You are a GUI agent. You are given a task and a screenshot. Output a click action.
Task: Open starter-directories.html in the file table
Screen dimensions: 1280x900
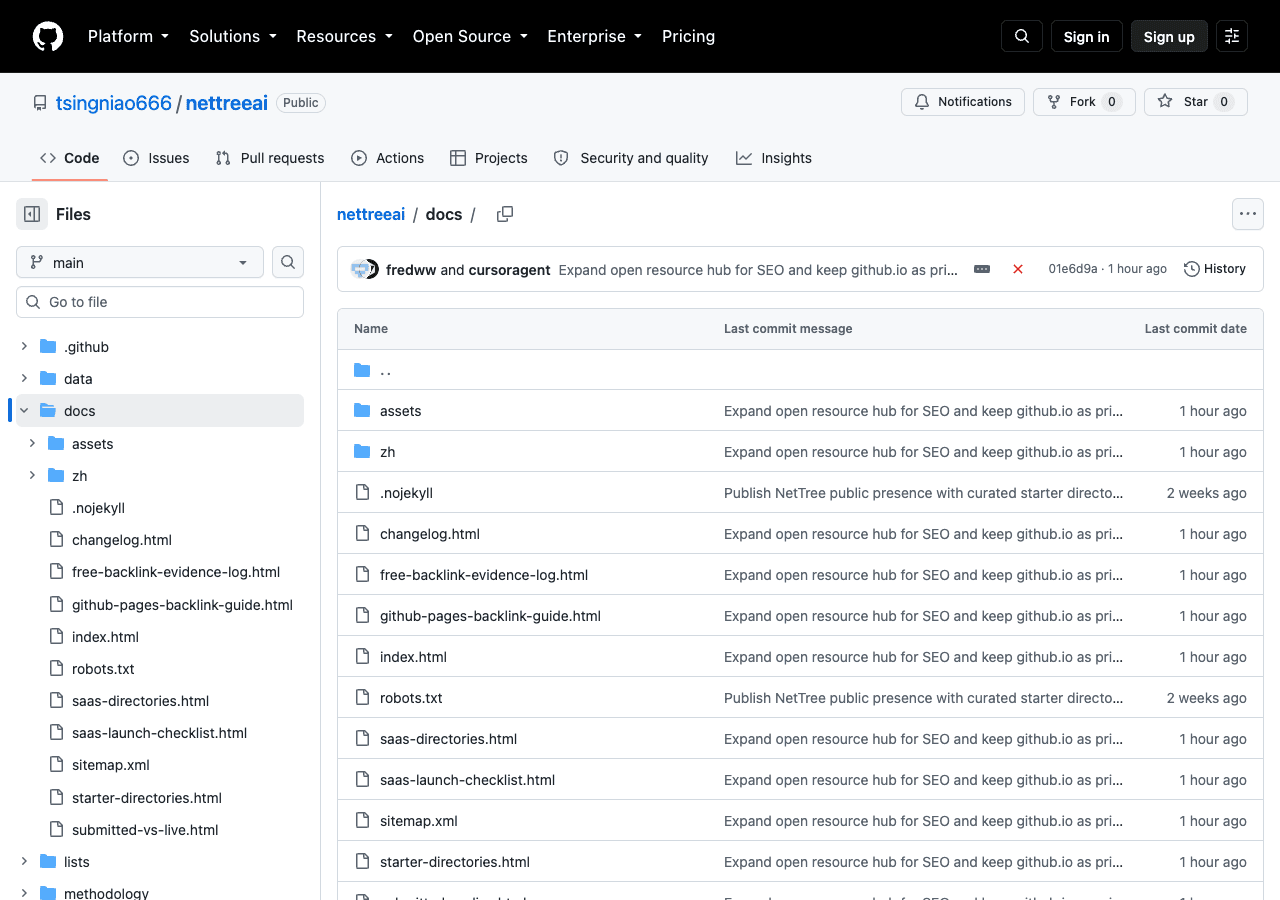coord(455,862)
